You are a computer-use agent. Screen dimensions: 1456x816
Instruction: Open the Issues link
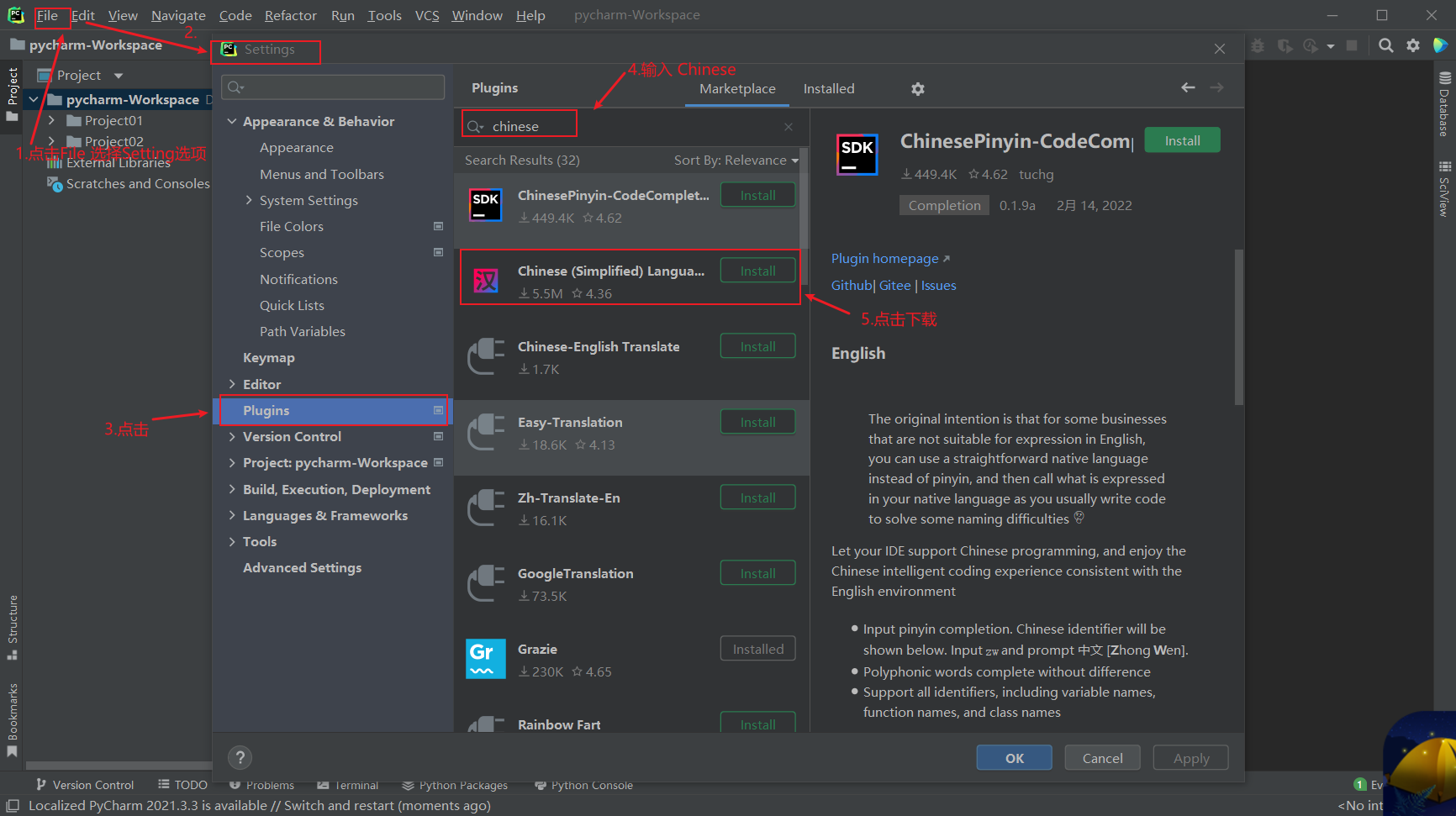coord(938,286)
